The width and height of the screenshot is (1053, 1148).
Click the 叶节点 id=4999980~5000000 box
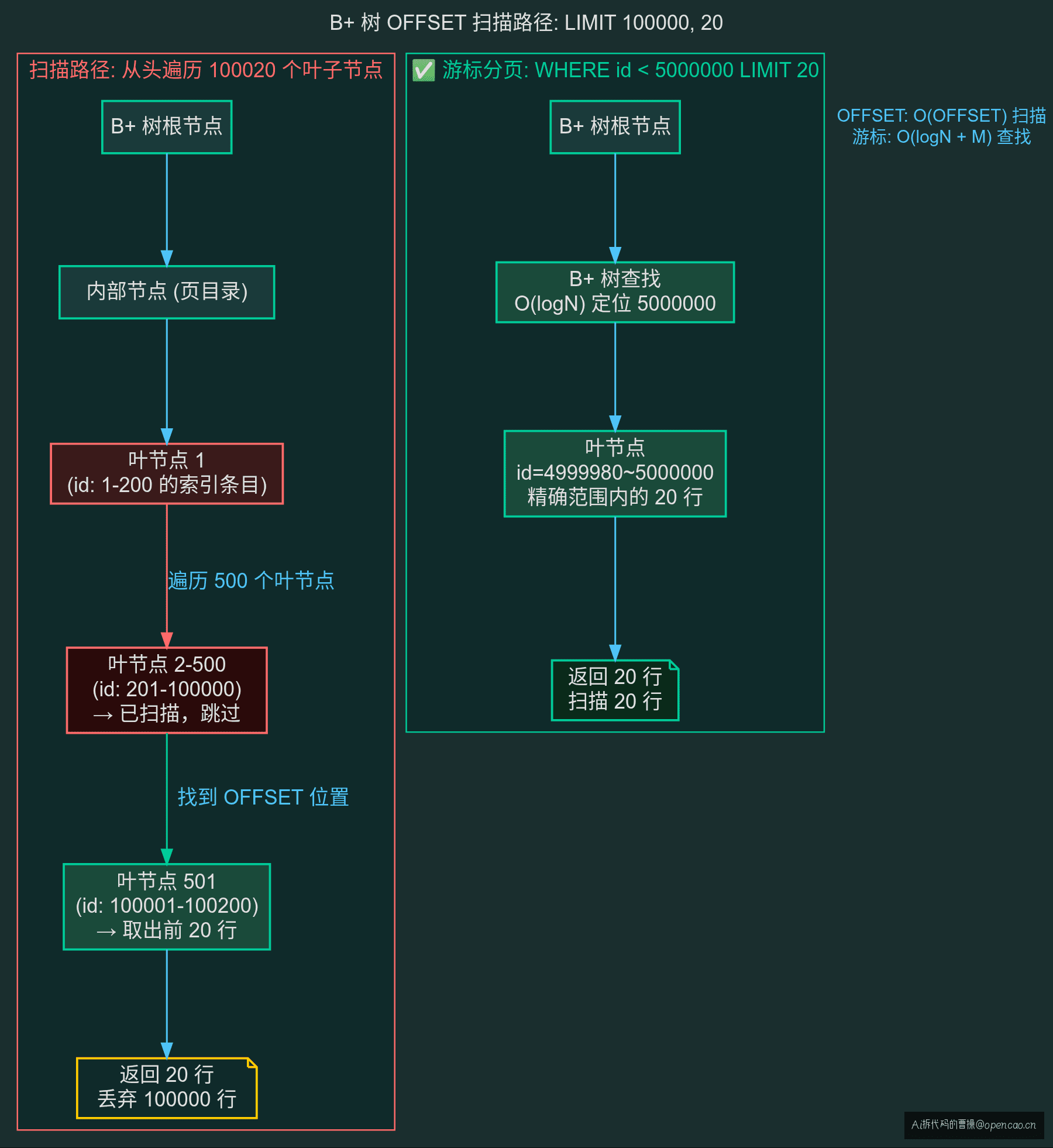615,473
